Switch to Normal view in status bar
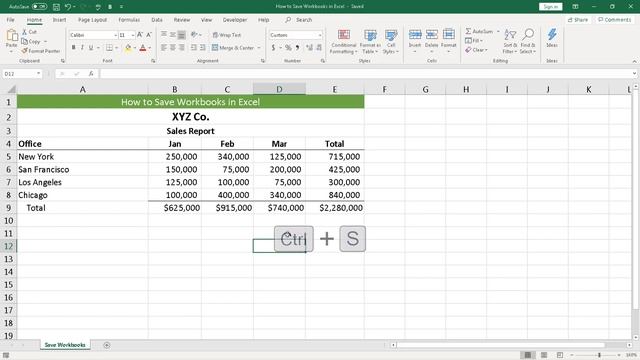Screen dimensions: 640x360 [x=527, y=355]
